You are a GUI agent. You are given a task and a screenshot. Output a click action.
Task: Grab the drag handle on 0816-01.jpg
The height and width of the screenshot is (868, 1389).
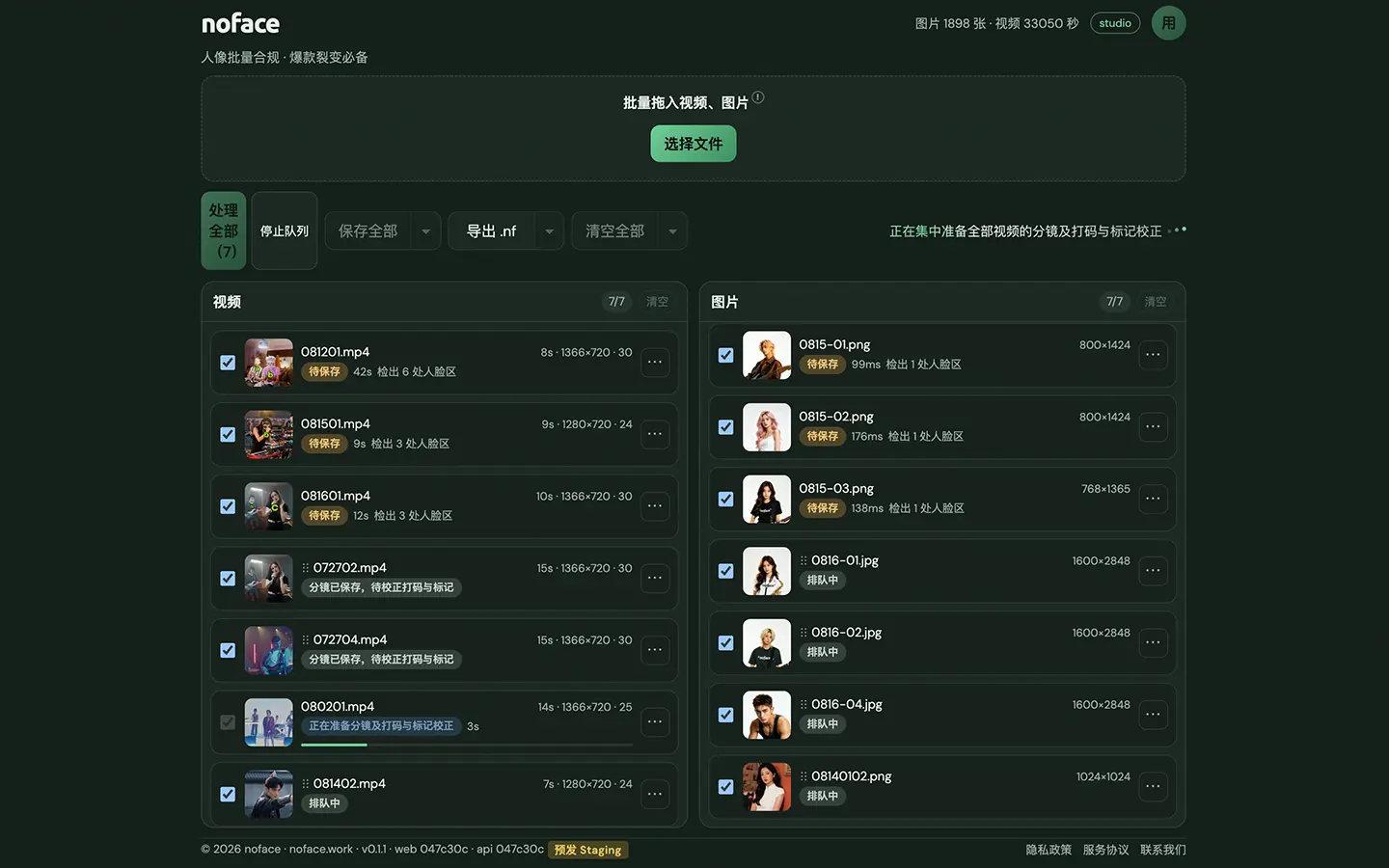coord(803,560)
